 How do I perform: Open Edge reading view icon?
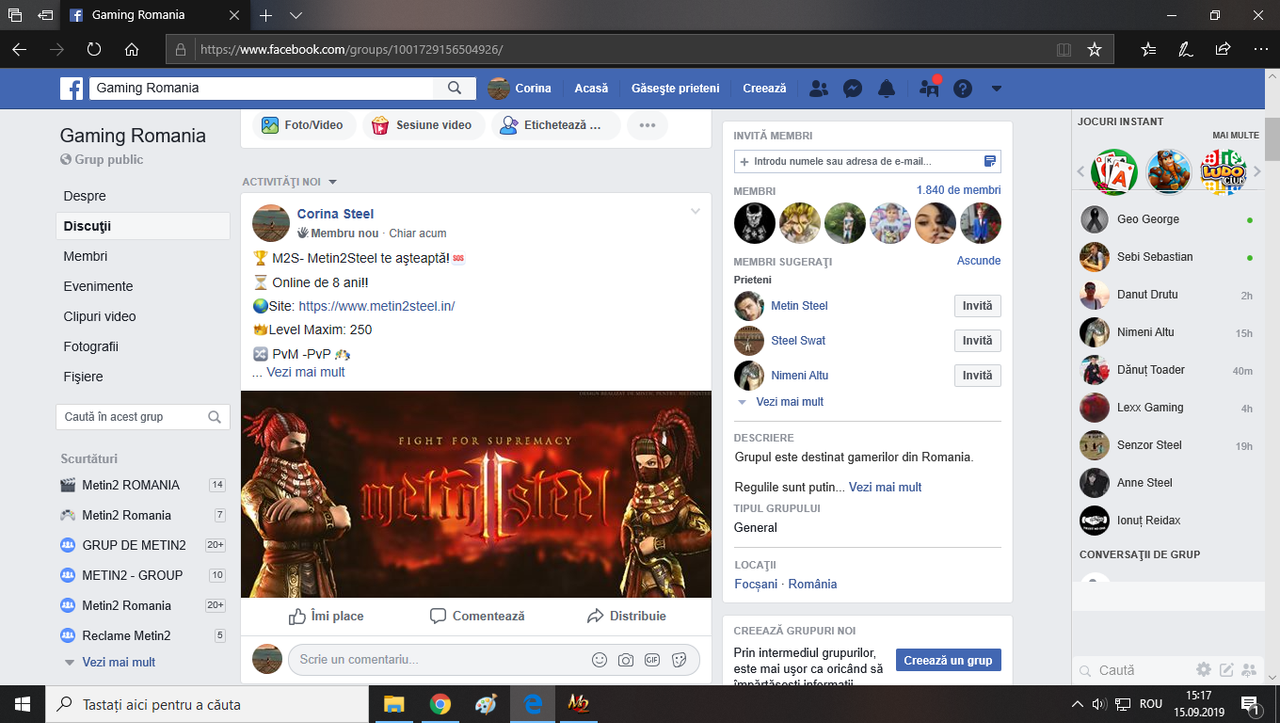(x=1064, y=49)
